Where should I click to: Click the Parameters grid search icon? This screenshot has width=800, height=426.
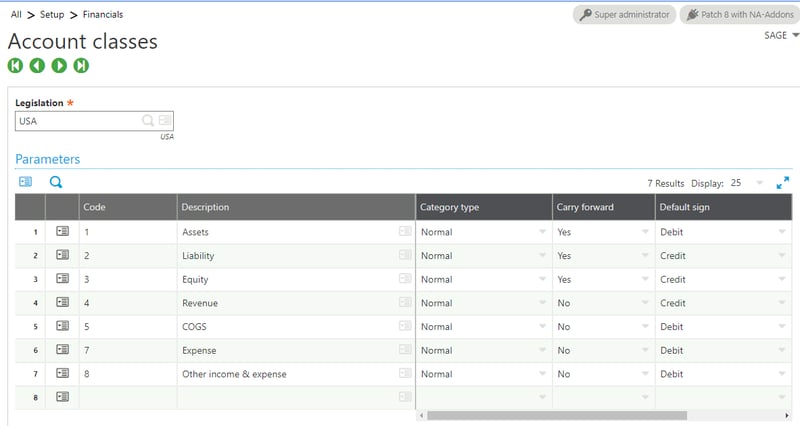click(x=56, y=182)
